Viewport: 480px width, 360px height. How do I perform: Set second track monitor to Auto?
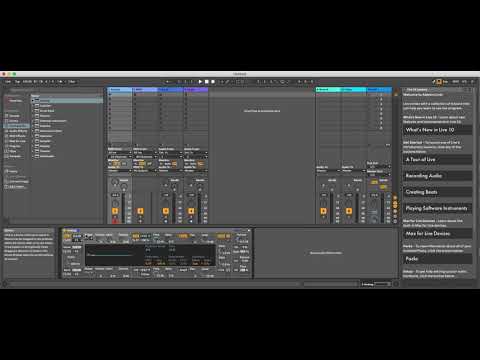click(x=142, y=164)
